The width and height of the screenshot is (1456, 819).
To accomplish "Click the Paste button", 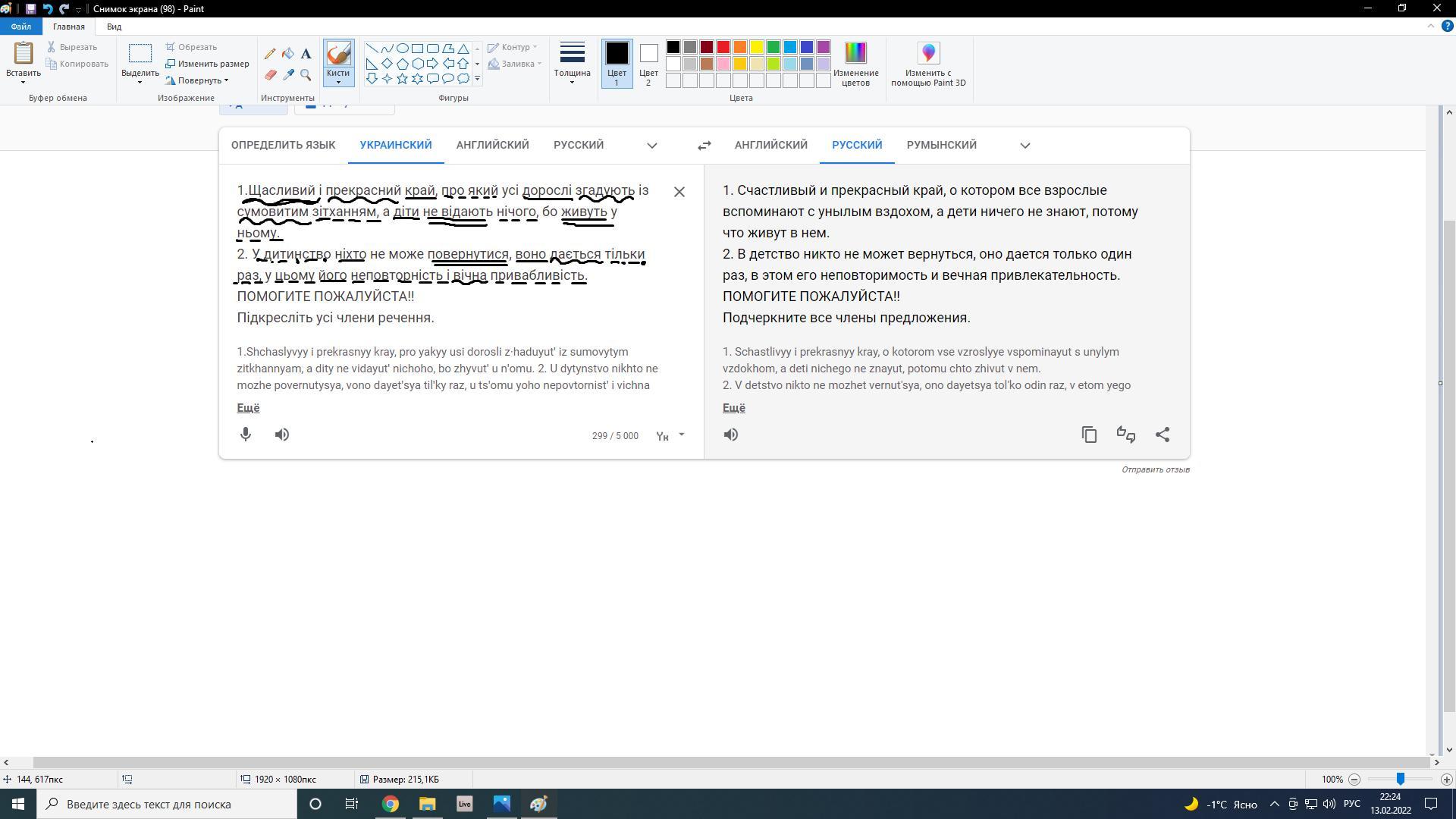I will 24,53.
